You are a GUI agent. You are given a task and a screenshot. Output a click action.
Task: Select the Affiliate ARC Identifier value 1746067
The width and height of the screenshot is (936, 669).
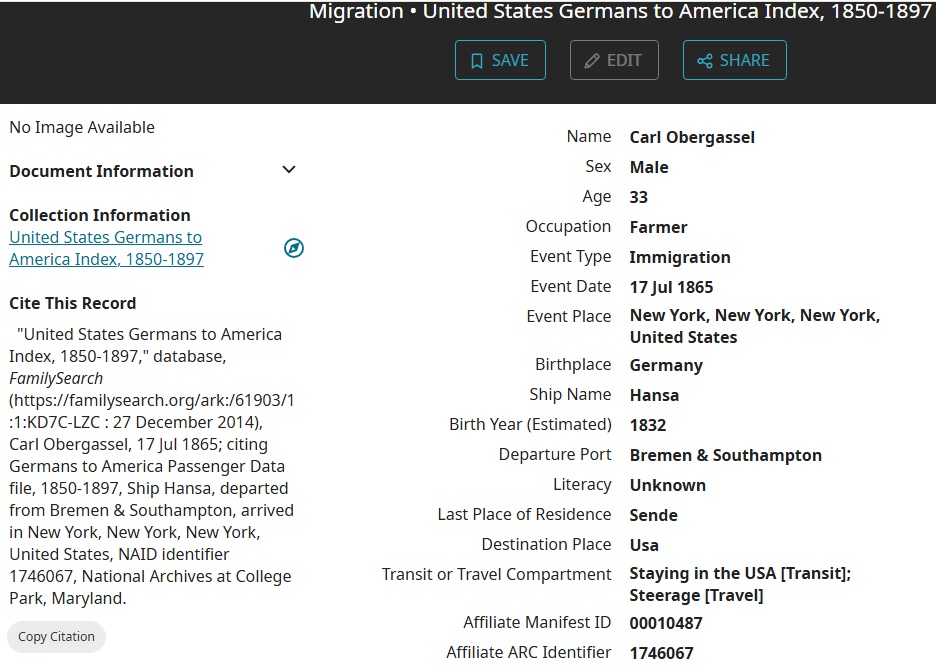[661, 653]
